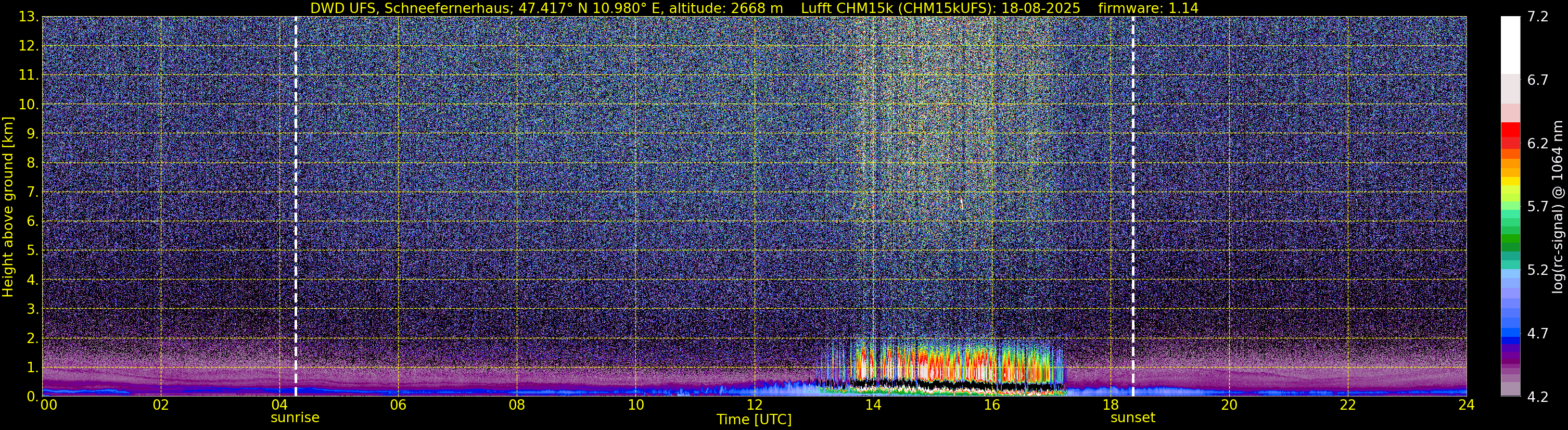Viewport: 1568px width, 430px height.
Task: Click the colorbar tick label '4.2'
Action: pyautogui.click(x=1538, y=397)
